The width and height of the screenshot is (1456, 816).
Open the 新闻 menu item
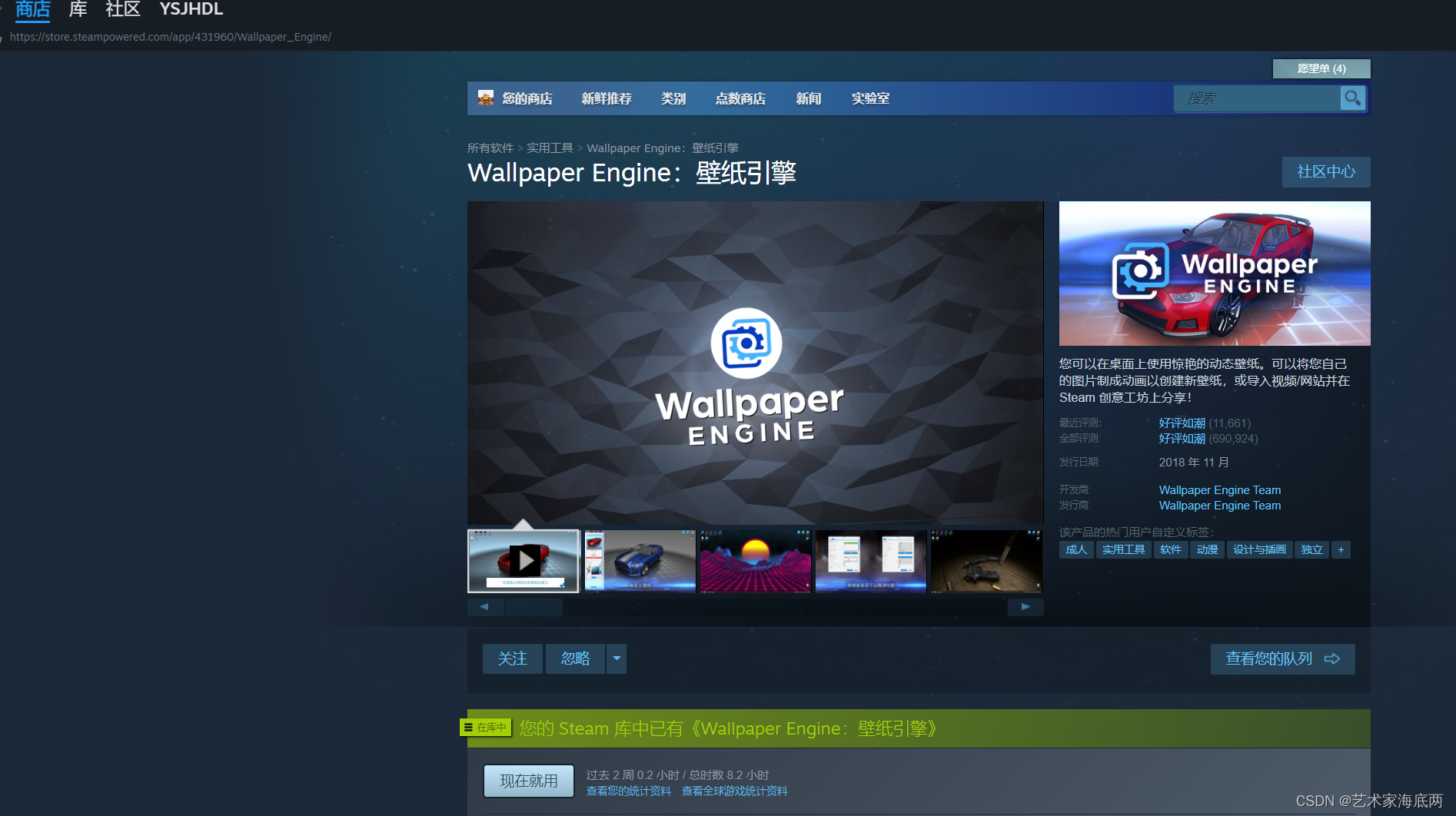click(x=809, y=98)
